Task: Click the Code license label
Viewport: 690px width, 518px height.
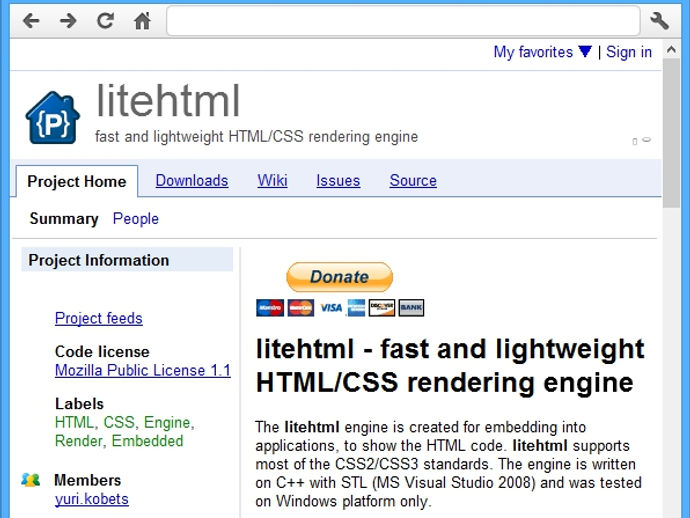Action: (x=102, y=352)
